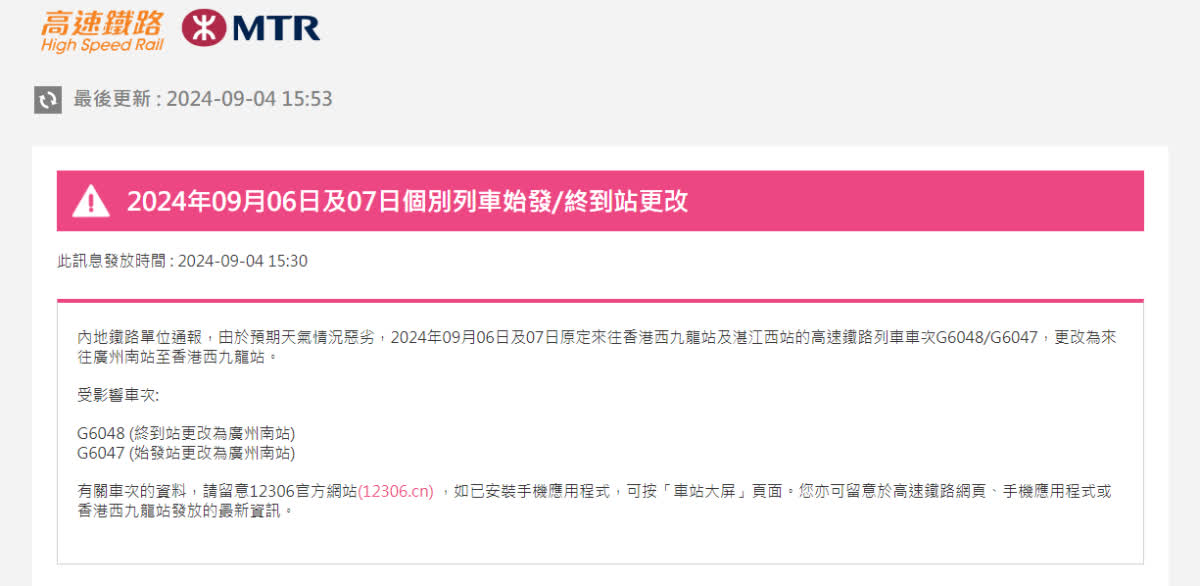Click the 香港西九龍站發放的最新資訊 closing sentence
The width and height of the screenshot is (1200, 586).
click(186, 510)
